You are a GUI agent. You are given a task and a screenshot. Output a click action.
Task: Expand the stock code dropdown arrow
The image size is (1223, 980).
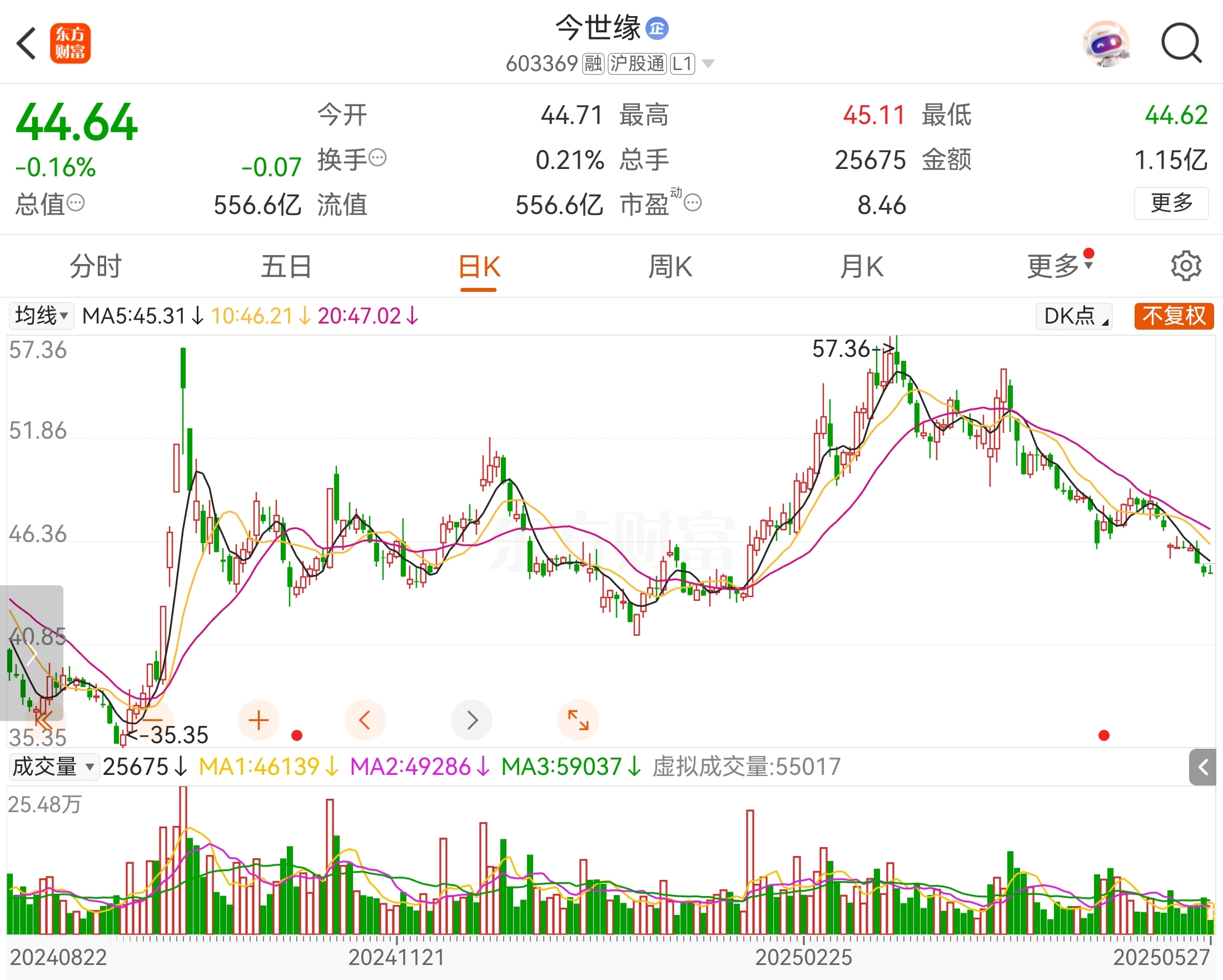pyautogui.click(x=707, y=63)
